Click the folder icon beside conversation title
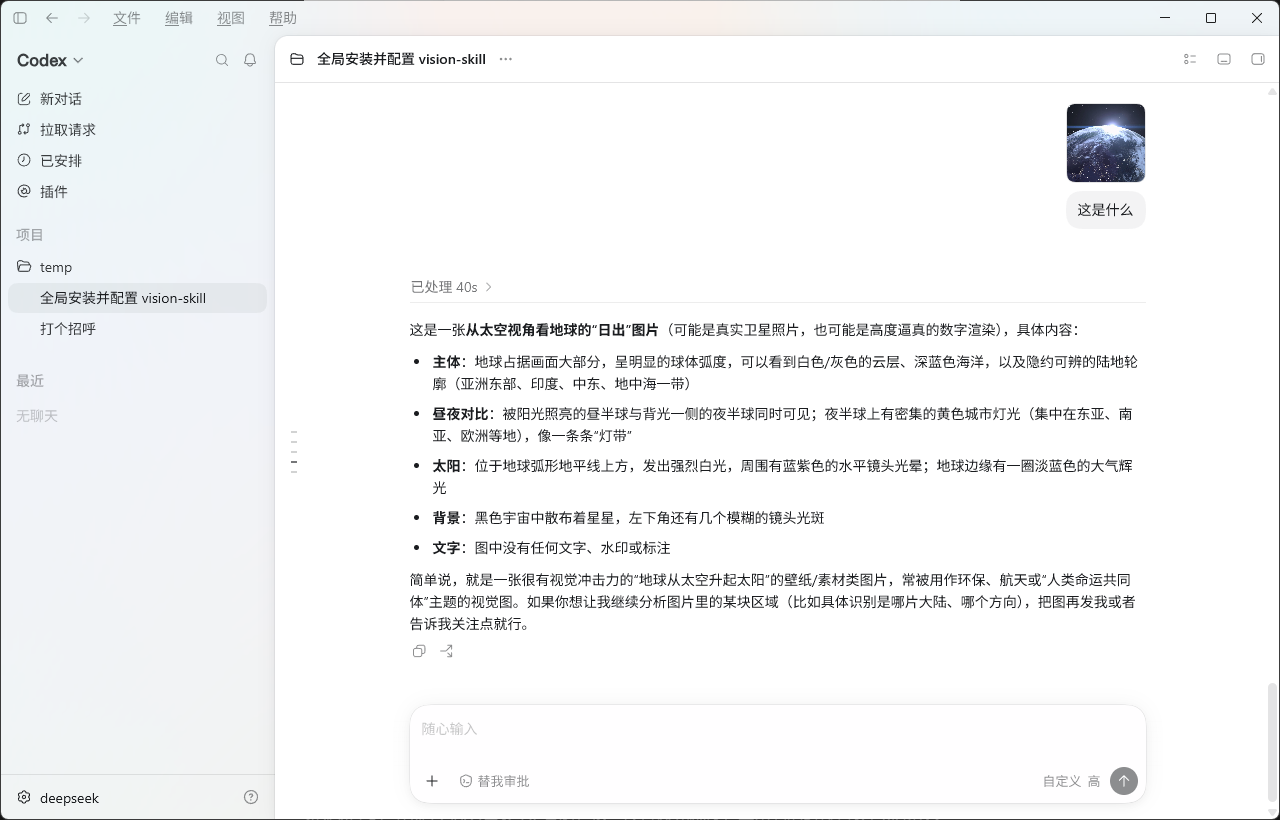Screen dimensions: 1280x820 tap(297, 59)
